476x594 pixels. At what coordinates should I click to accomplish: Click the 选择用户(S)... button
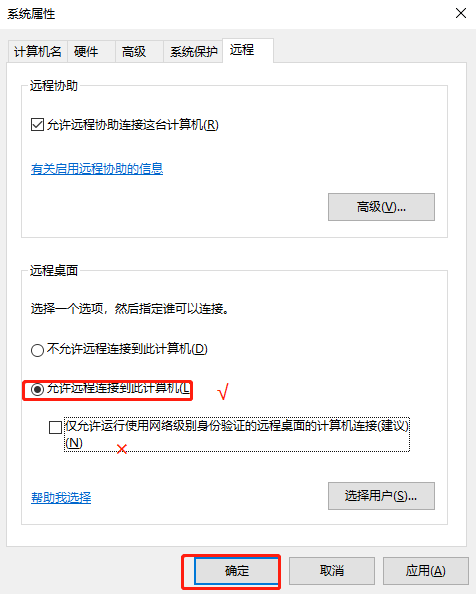pos(381,496)
